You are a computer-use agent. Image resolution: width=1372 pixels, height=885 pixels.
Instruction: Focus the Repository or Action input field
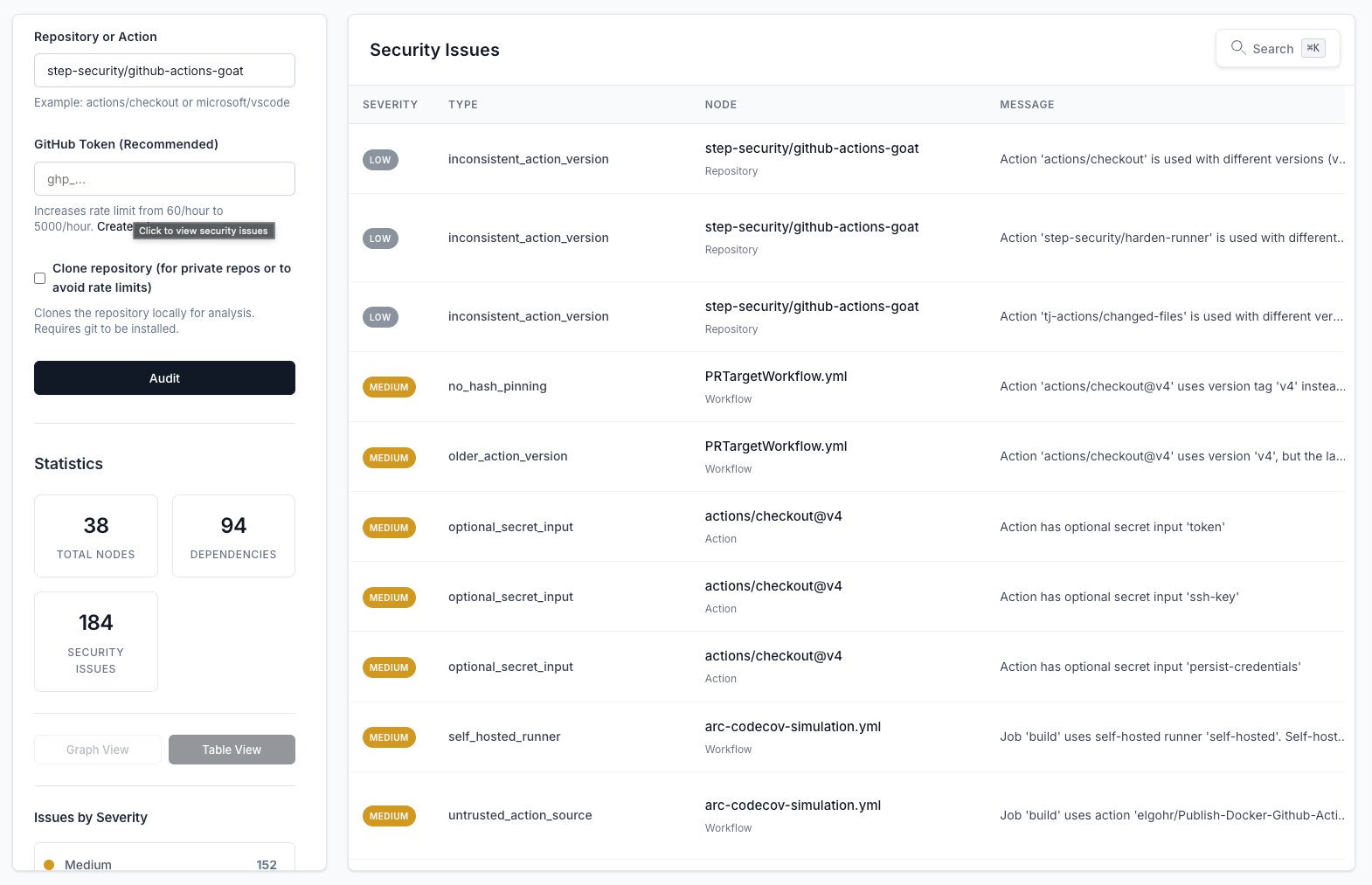tap(164, 71)
